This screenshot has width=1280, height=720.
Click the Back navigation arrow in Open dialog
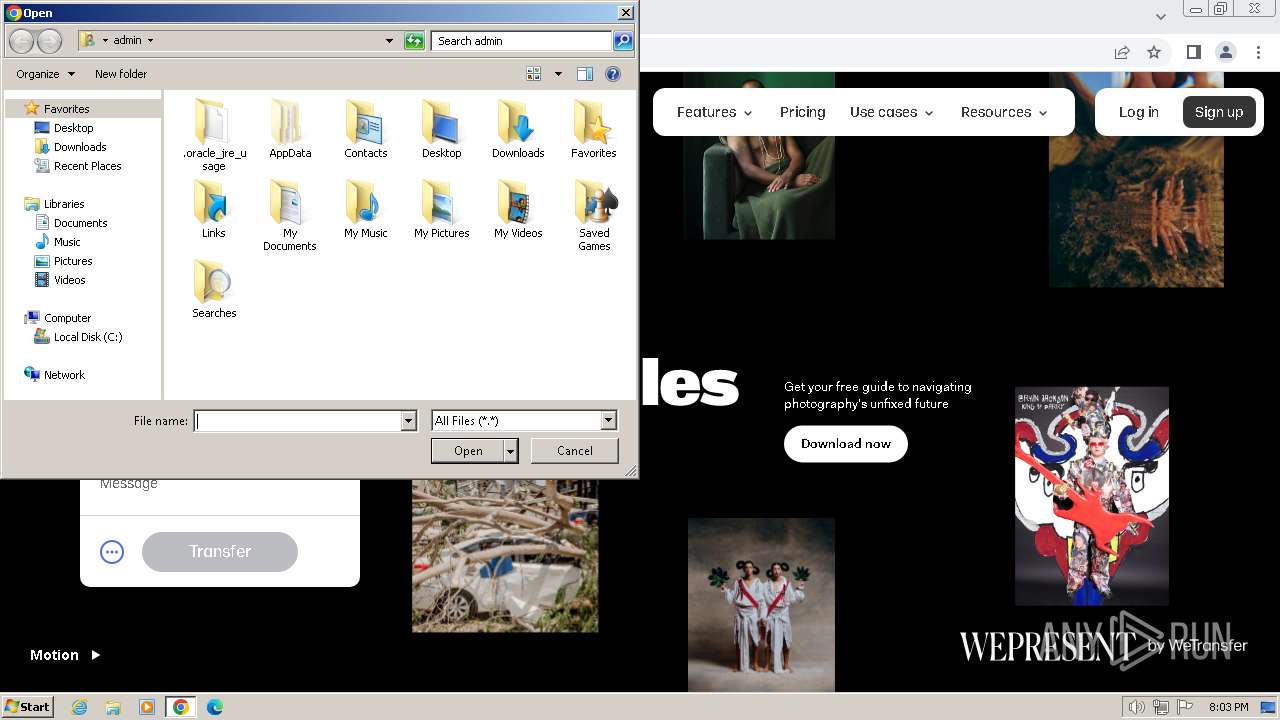coord(22,41)
